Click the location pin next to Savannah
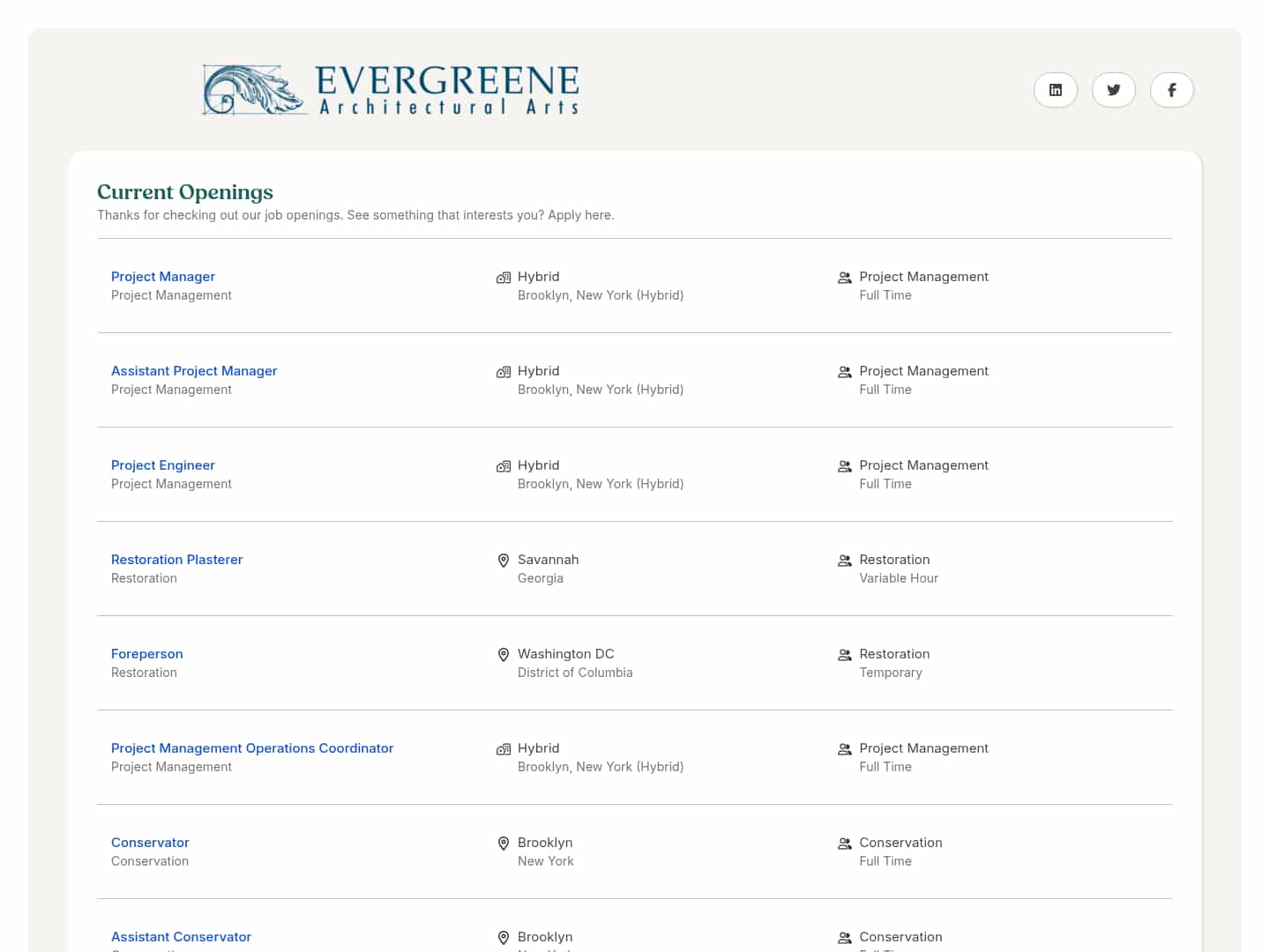 click(x=504, y=560)
